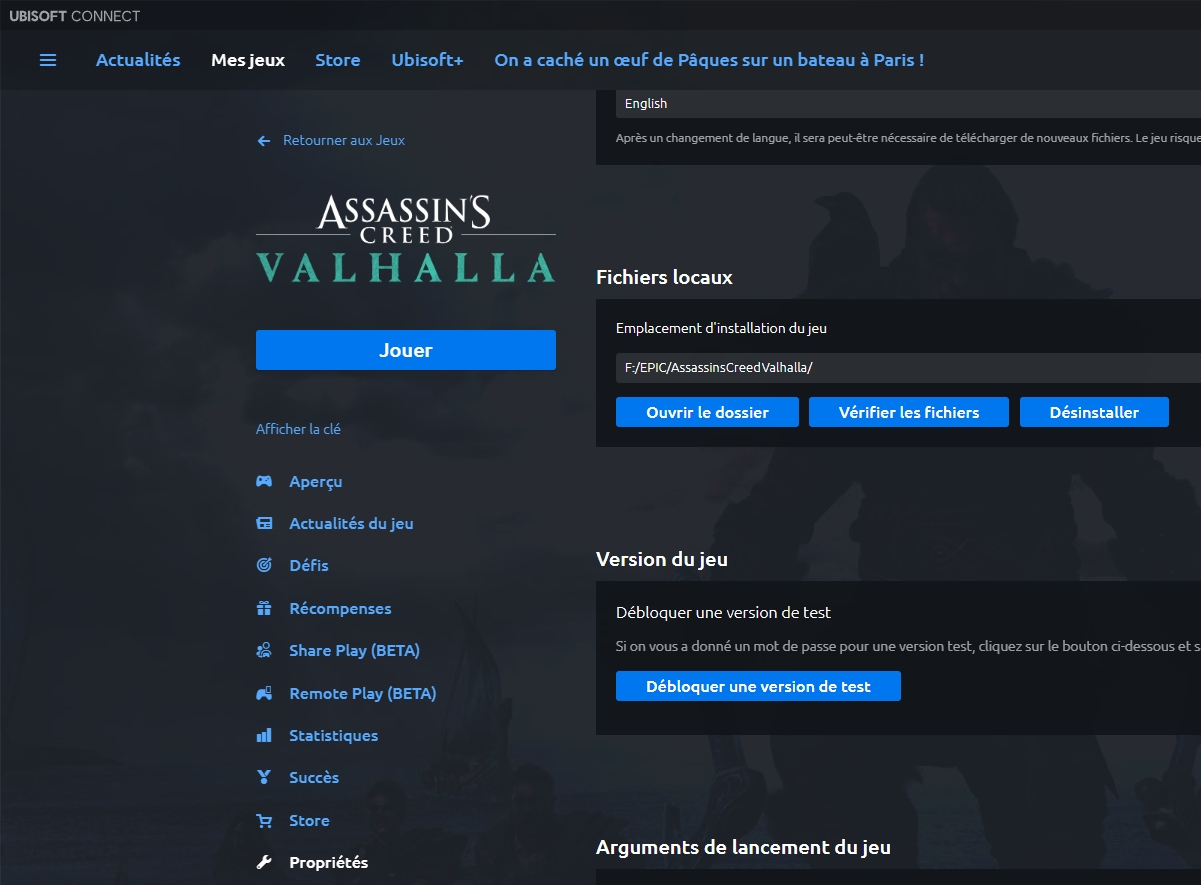Click the Remote Play controller icon
1201x885 pixels.
click(x=264, y=693)
